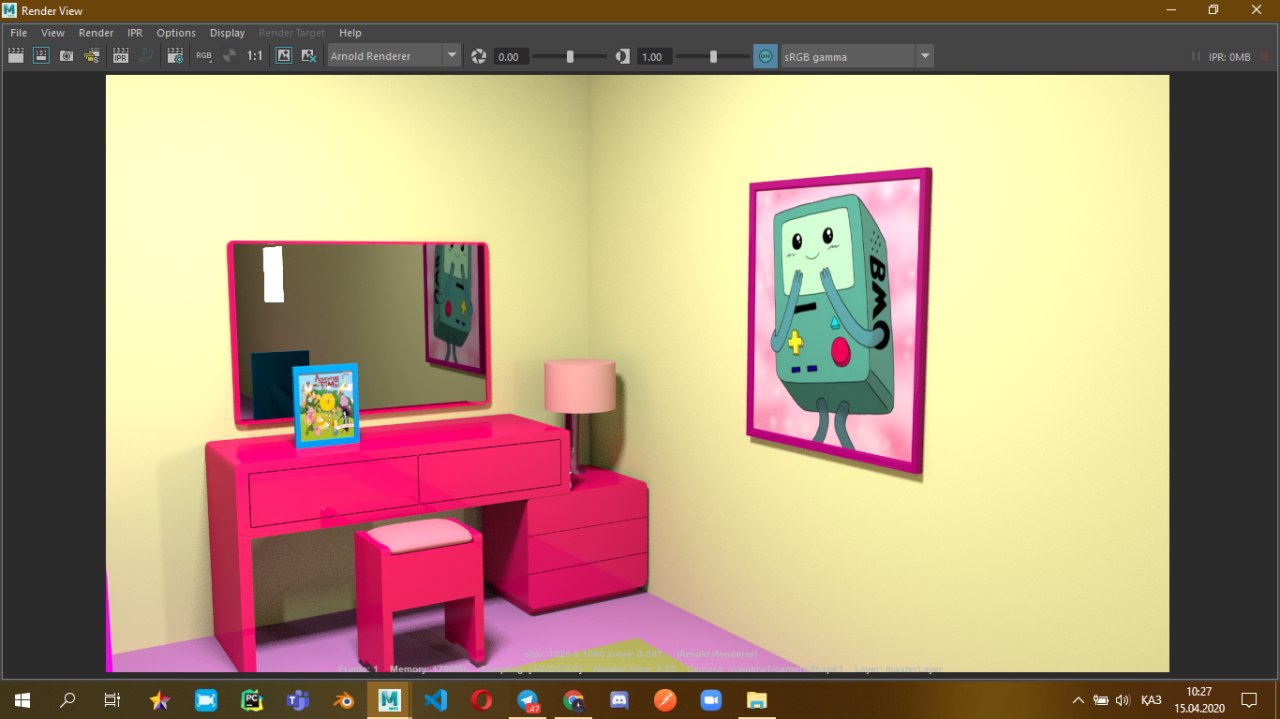
Task: Open the Options menu
Action: 176,33
